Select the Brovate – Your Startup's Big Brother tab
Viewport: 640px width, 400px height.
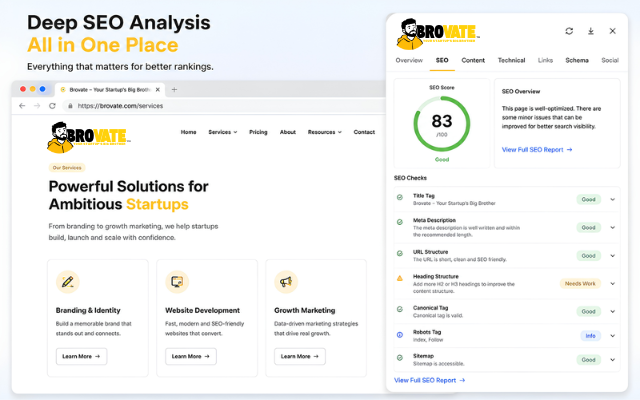(110, 90)
